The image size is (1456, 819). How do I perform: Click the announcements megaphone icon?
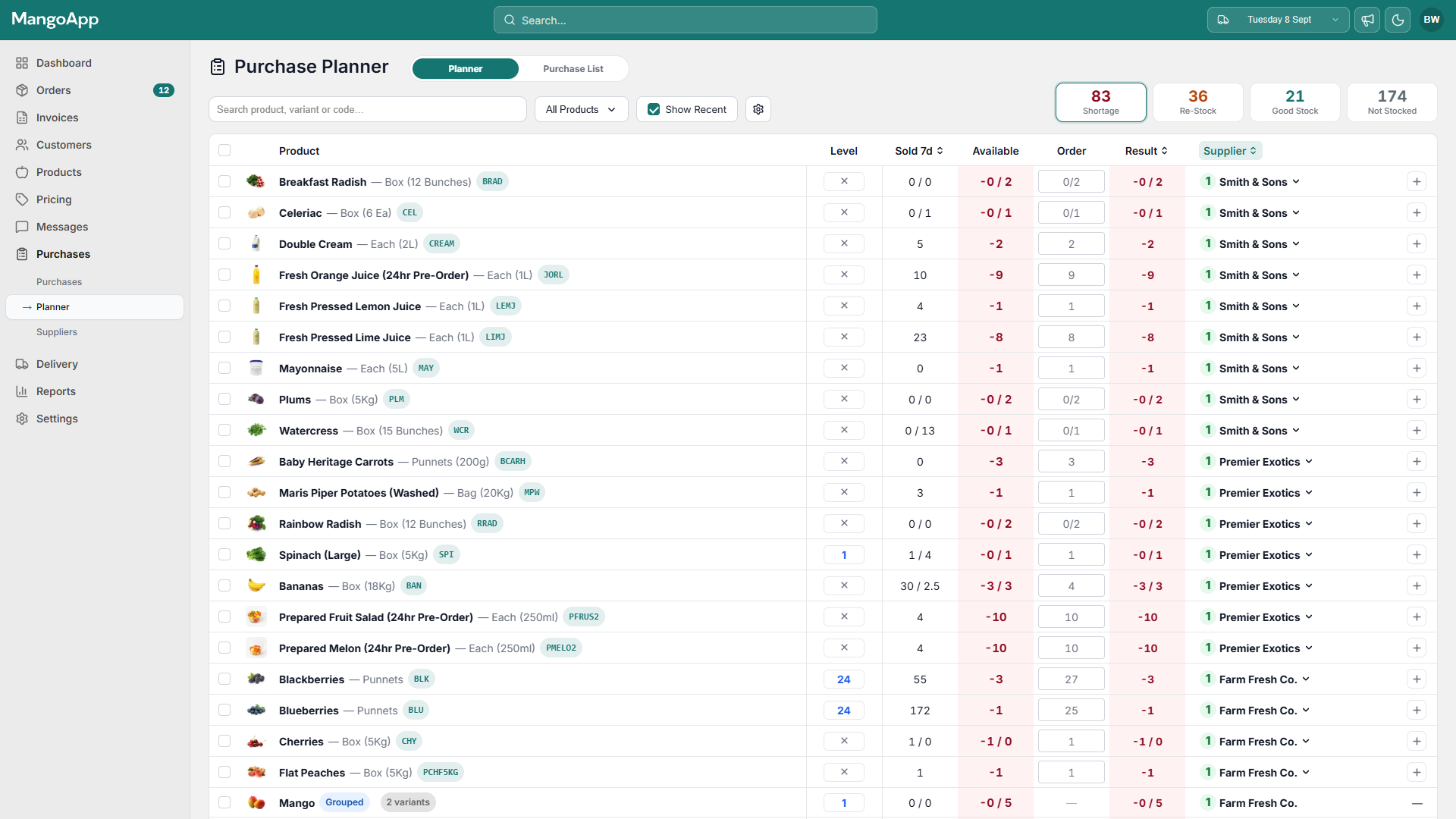(1367, 20)
